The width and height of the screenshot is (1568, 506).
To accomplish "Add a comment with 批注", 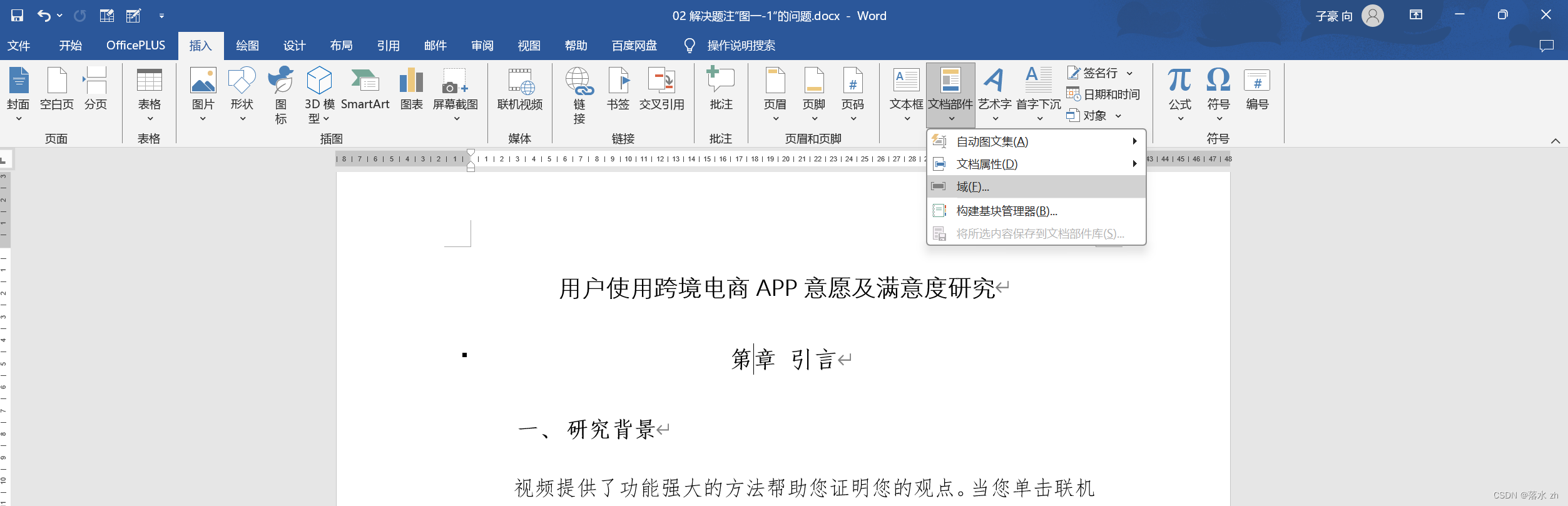I will click(721, 89).
